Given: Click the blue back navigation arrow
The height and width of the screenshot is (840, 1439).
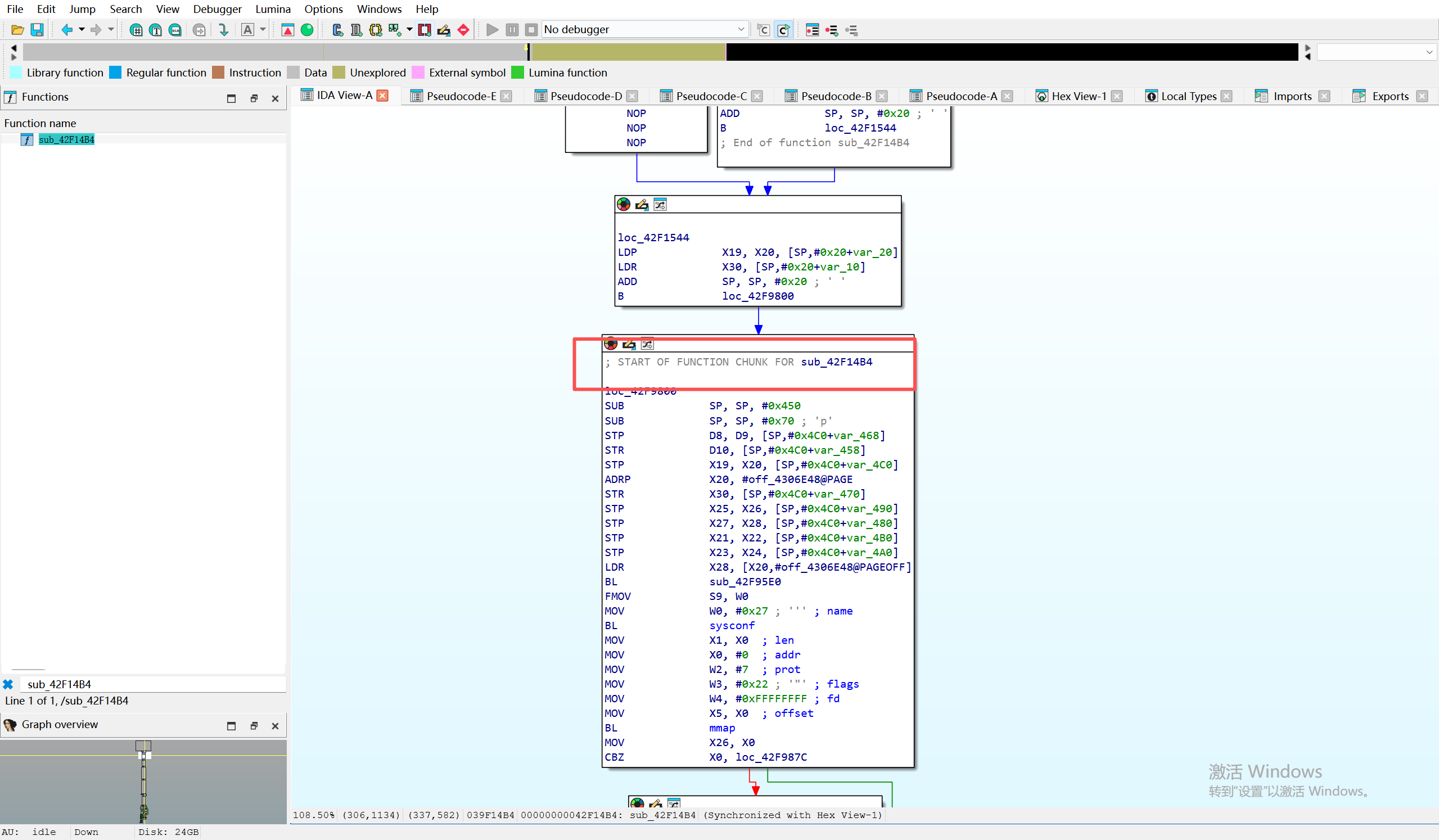Looking at the screenshot, I should click(x=66, y=30).
